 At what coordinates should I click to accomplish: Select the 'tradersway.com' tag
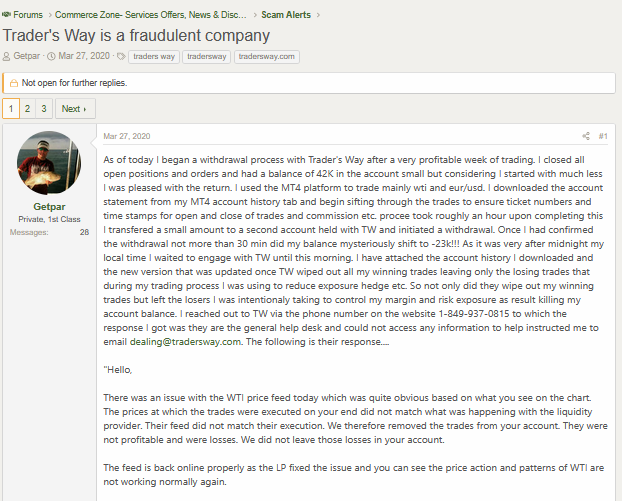point(267,57)
